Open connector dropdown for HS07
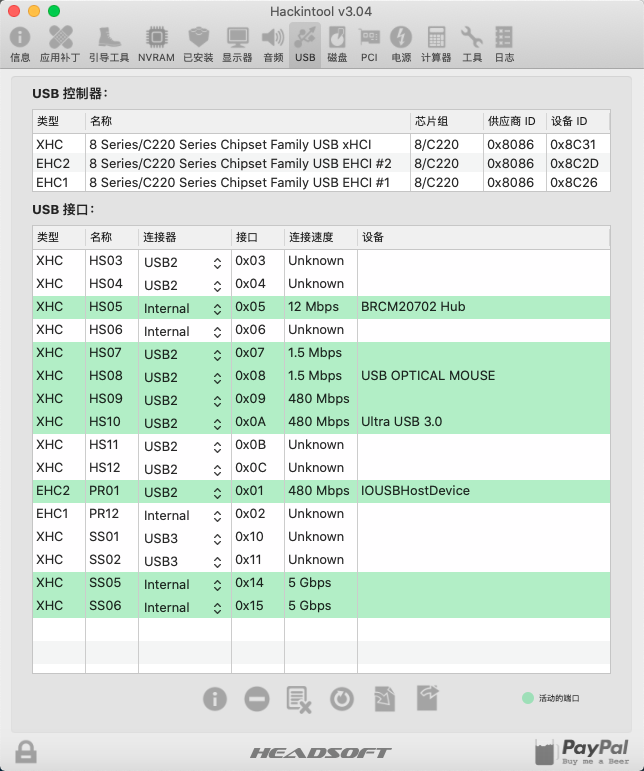 tap(184, 355)
